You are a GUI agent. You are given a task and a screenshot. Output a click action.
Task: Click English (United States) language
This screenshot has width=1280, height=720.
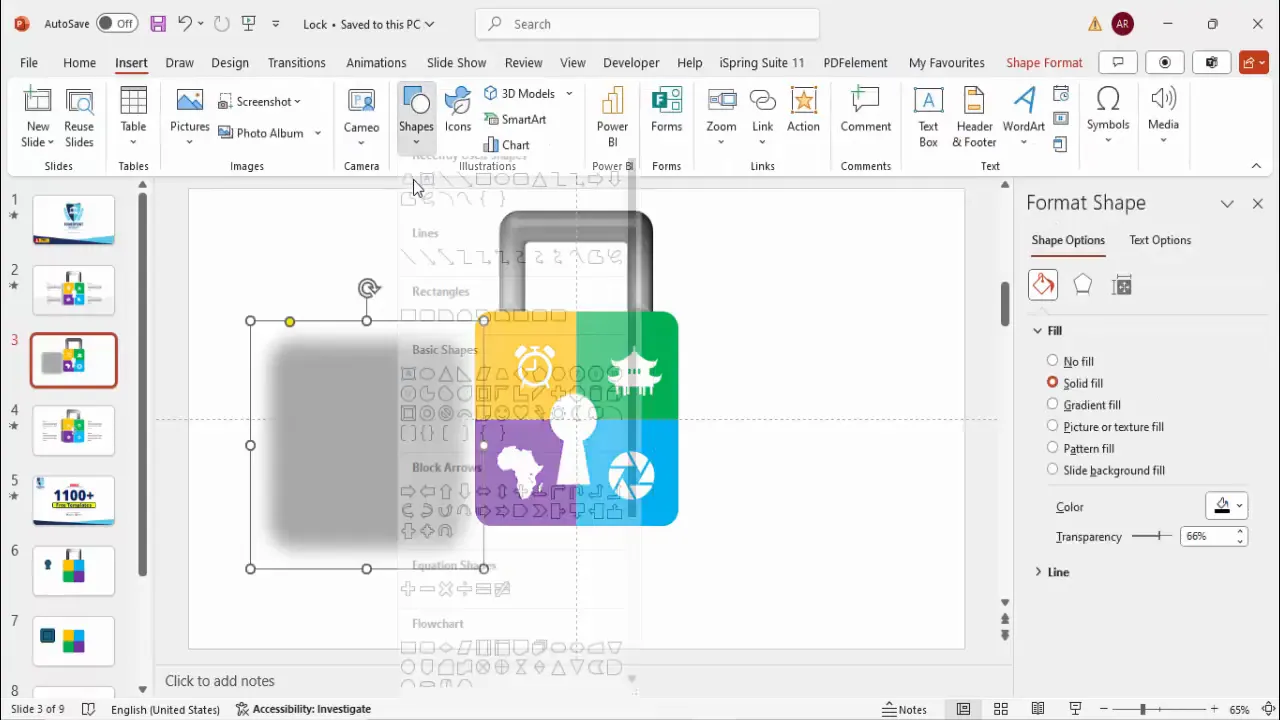165,709
